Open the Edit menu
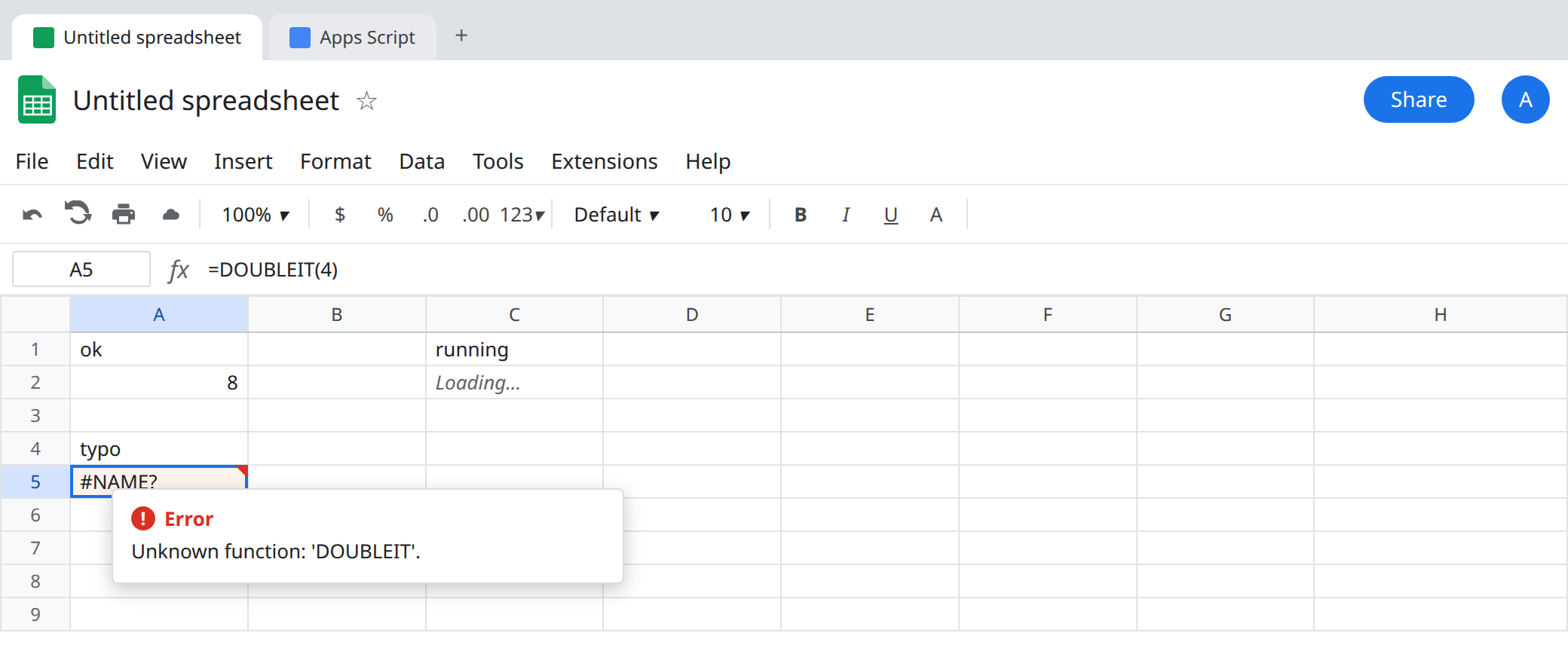Viewport: 1568px width, 657px height. pos(95,161)
